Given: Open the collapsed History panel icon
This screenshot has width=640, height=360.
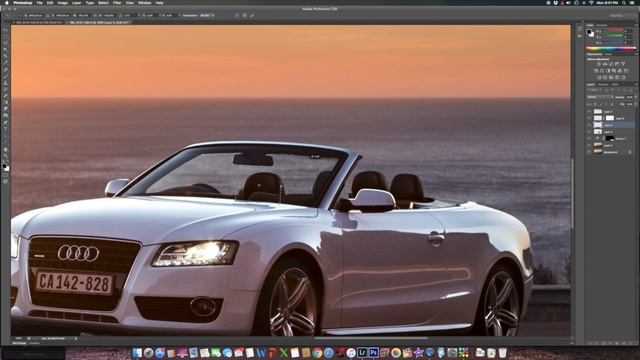Looking at the screenshot, I should 580,28.
